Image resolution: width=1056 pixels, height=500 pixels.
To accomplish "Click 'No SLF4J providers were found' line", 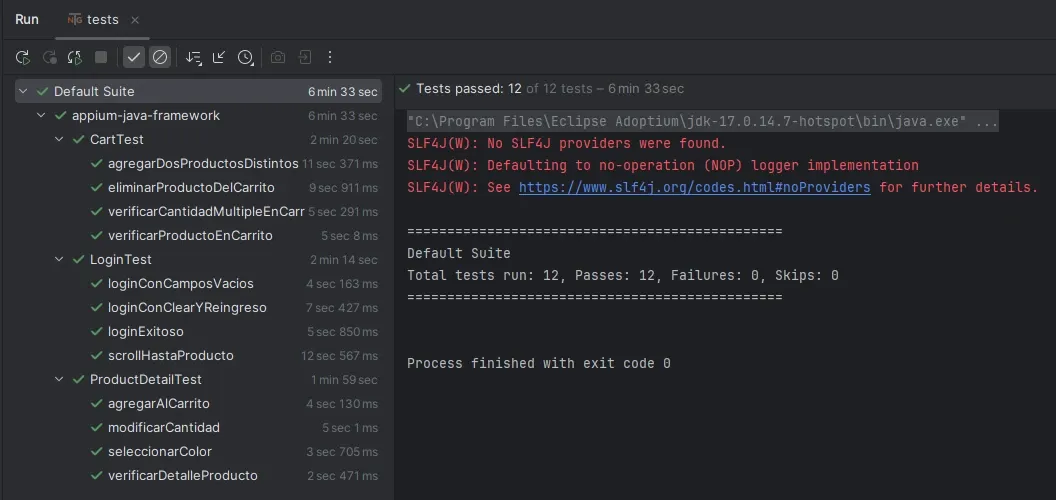I will click(566, 144).
